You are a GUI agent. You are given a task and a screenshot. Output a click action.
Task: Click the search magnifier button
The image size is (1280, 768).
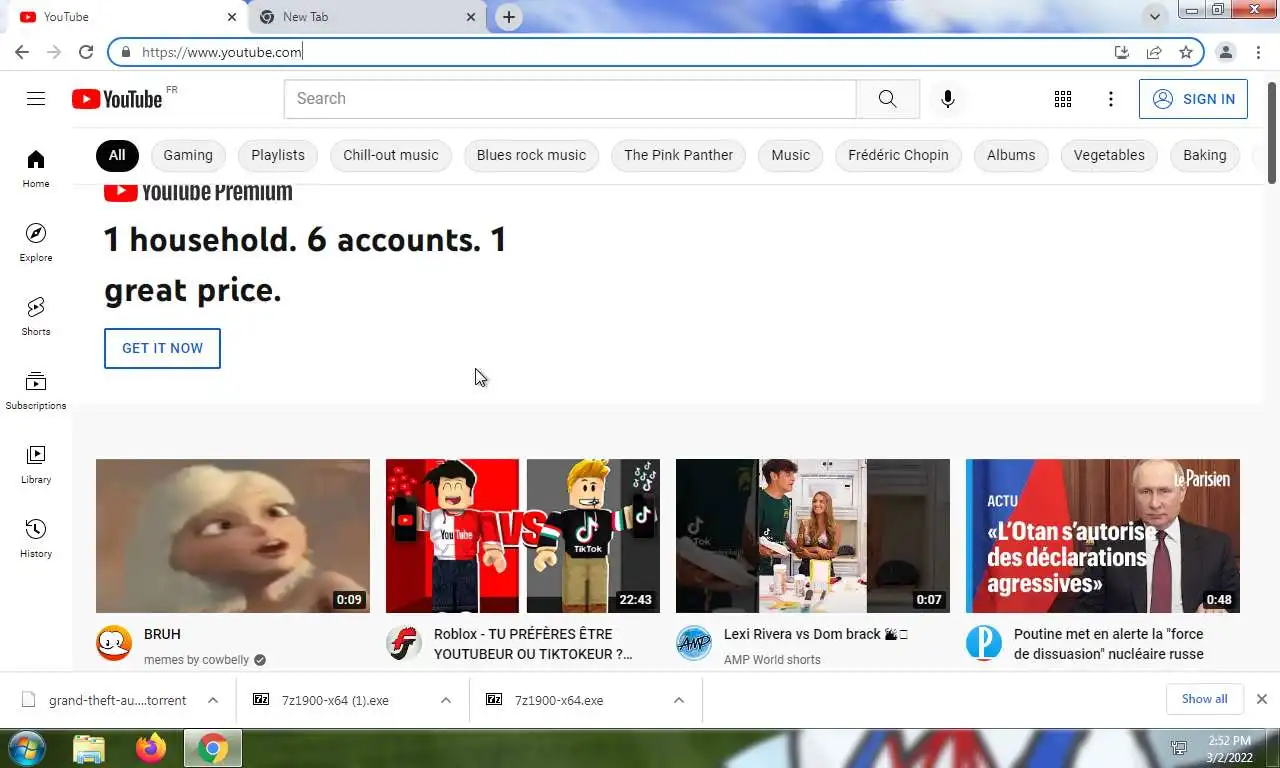[x=888, y=99]
